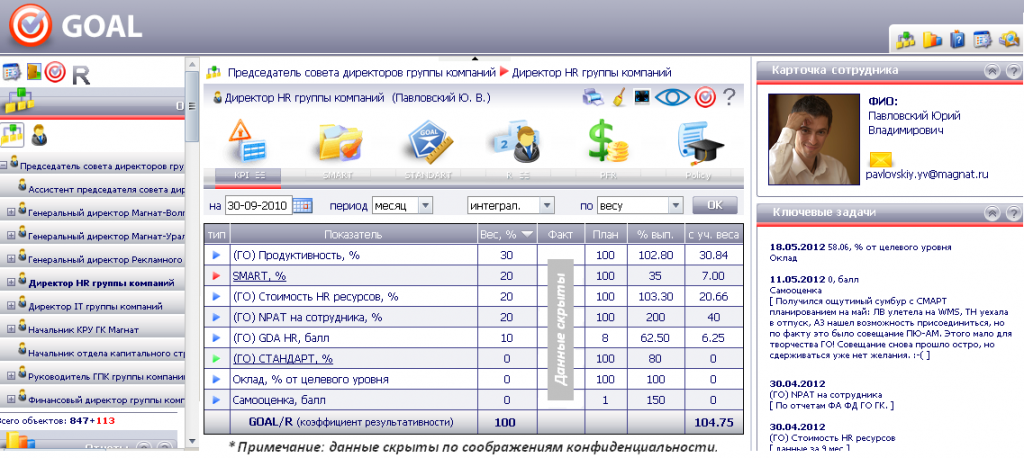Click the OK button
The height and width of the screenshot is (458, 1024).
(715, 205)
